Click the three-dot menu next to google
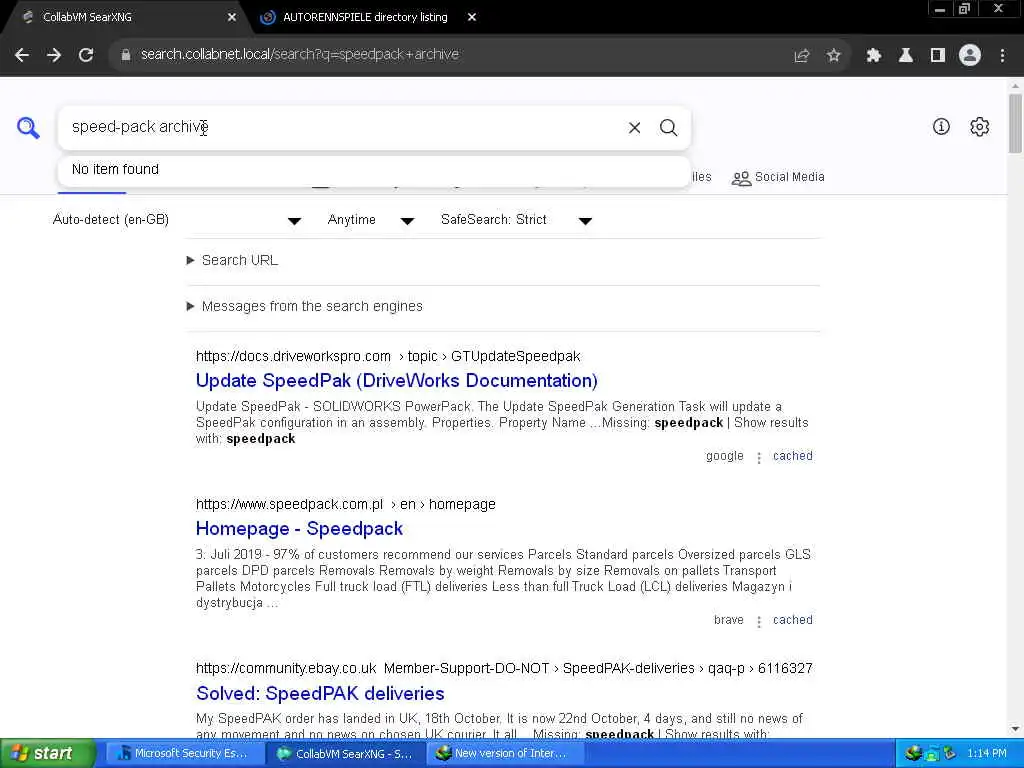Viewport: 1024px width, 768px height. click(759, 458)
